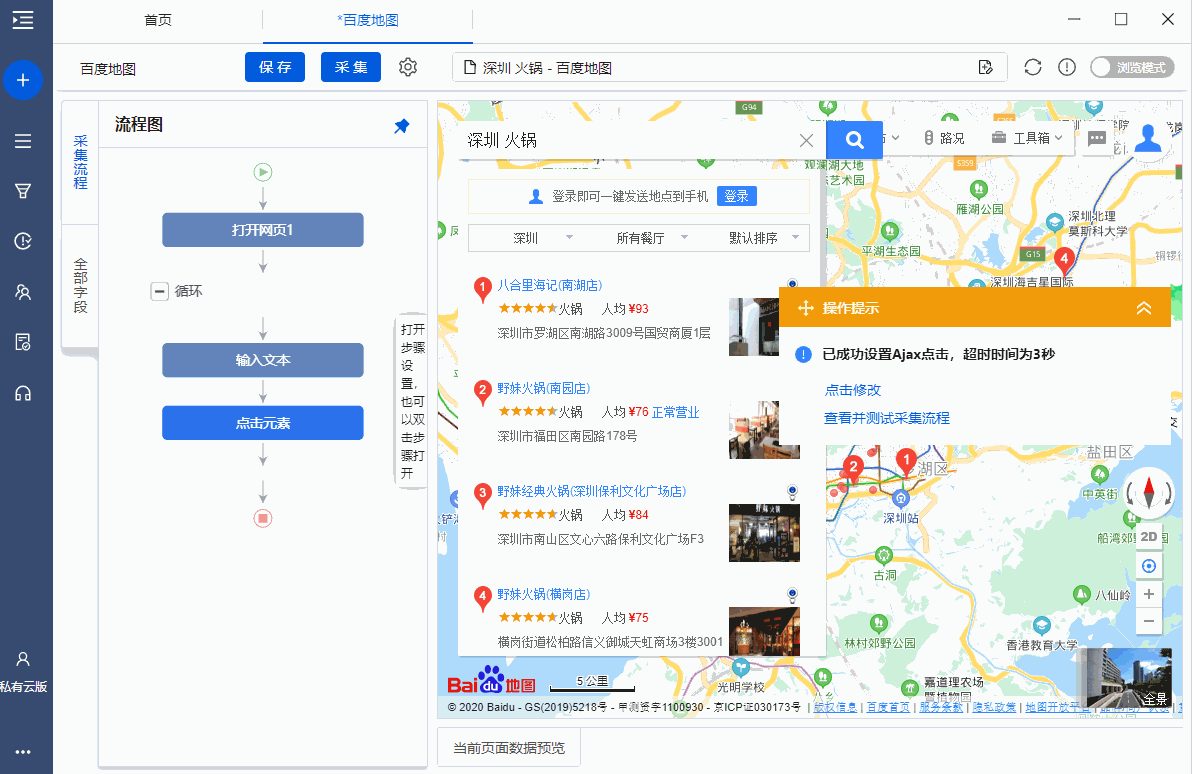Open the hamburger list icon in sidebar
The width and height of the screenshot is (1192, 774).
pos(23,141)
